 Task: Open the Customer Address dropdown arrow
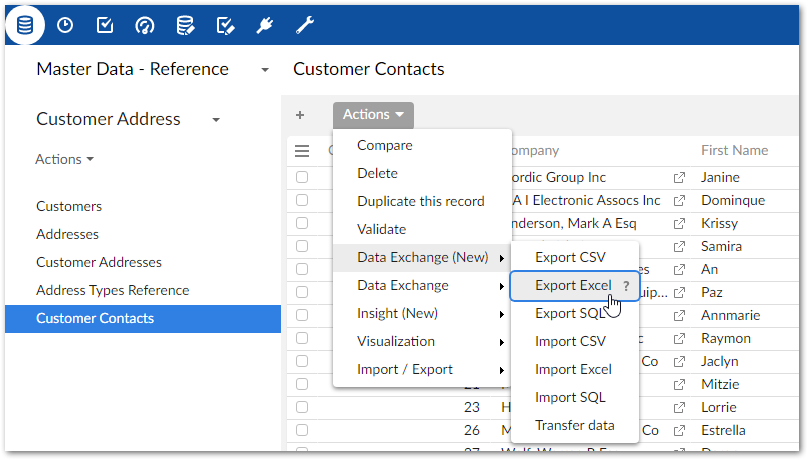pos(216,120)
